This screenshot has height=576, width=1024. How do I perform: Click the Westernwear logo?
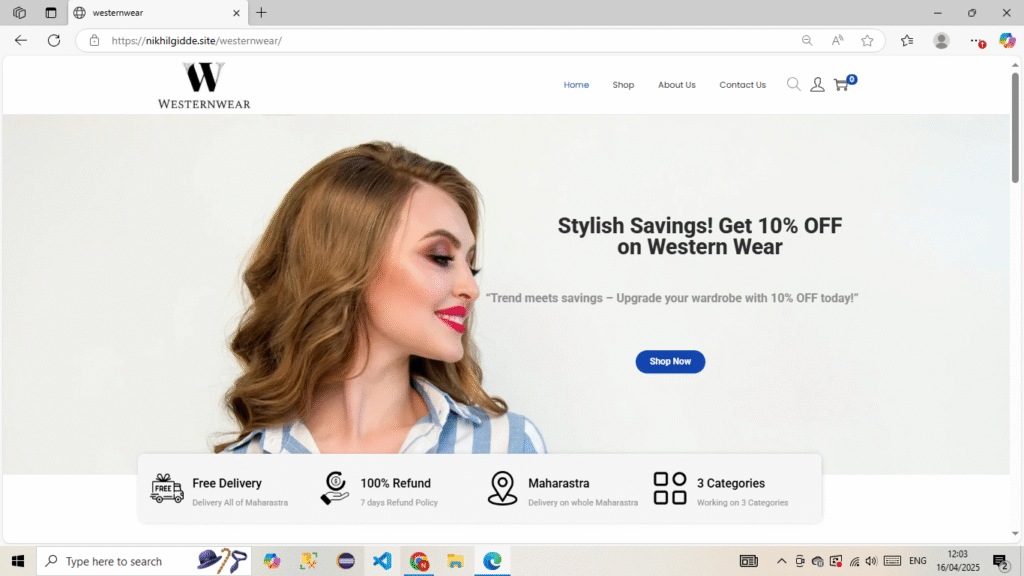click(x=204, y=85)
